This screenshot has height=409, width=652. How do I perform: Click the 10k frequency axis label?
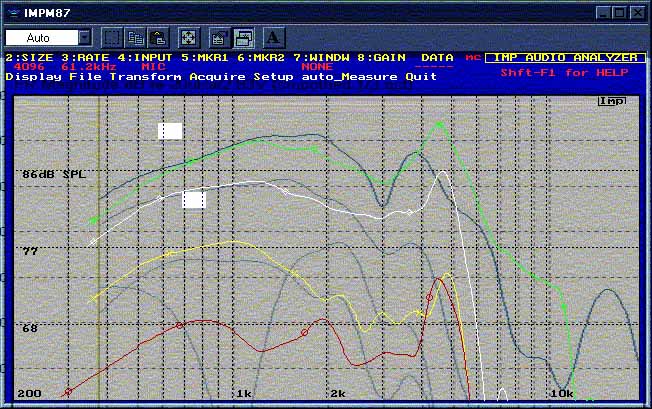click(x=562, y=393)
